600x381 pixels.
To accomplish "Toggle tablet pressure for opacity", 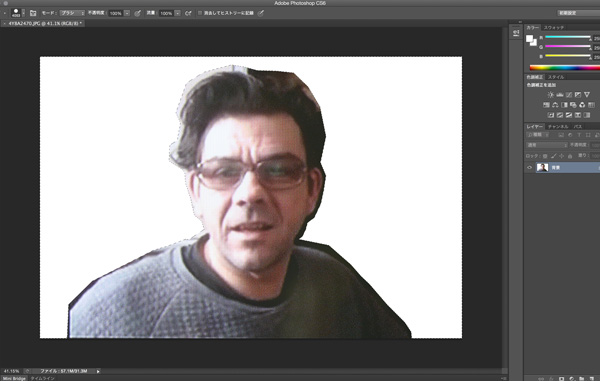I will (x=137, y=13).
